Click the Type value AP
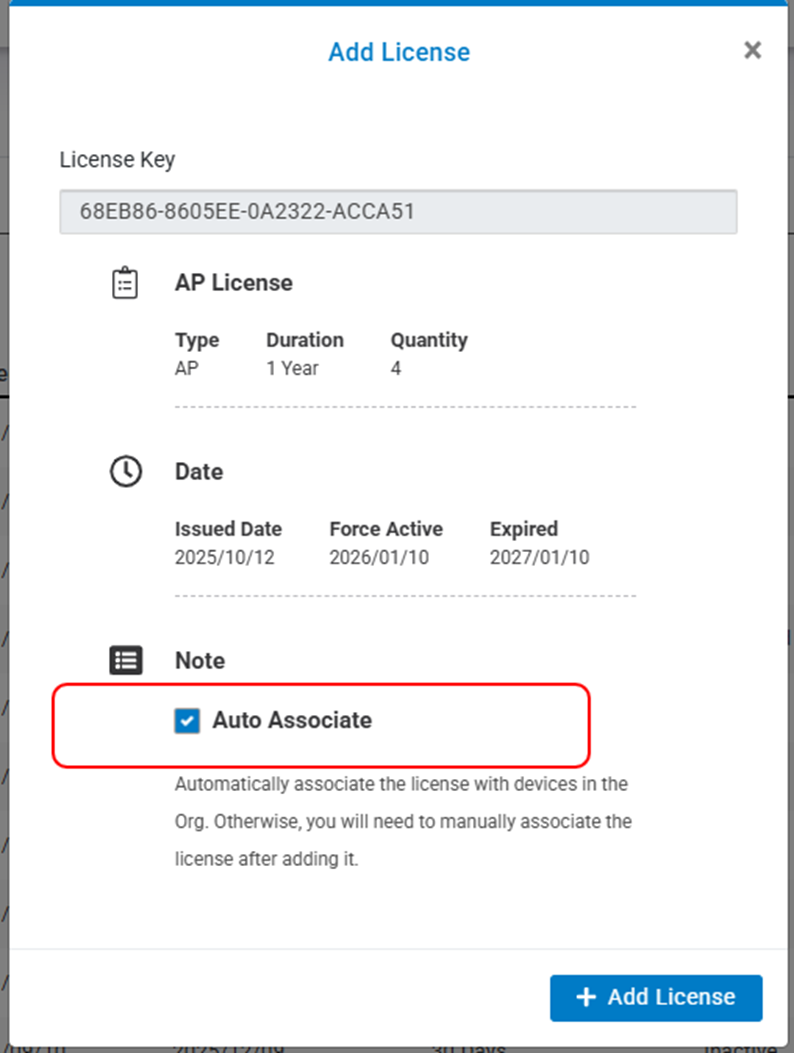The width and height of the screenshot is (794, 1053). click(x=187, y=368)
